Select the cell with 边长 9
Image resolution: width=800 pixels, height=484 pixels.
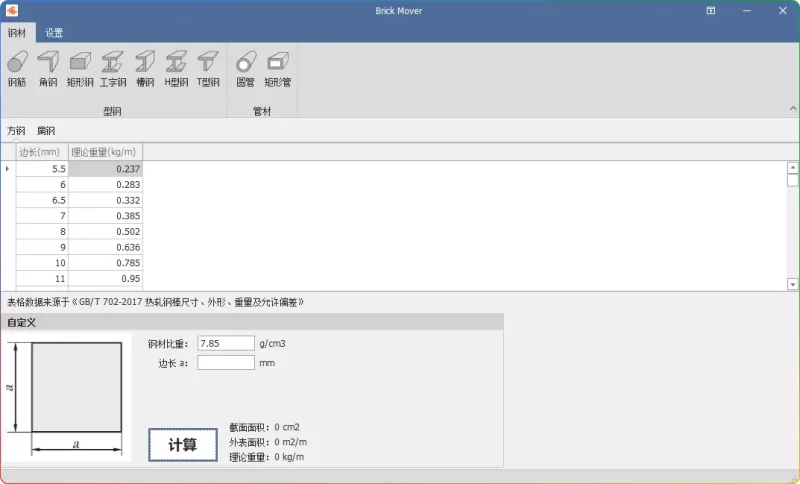42,247
